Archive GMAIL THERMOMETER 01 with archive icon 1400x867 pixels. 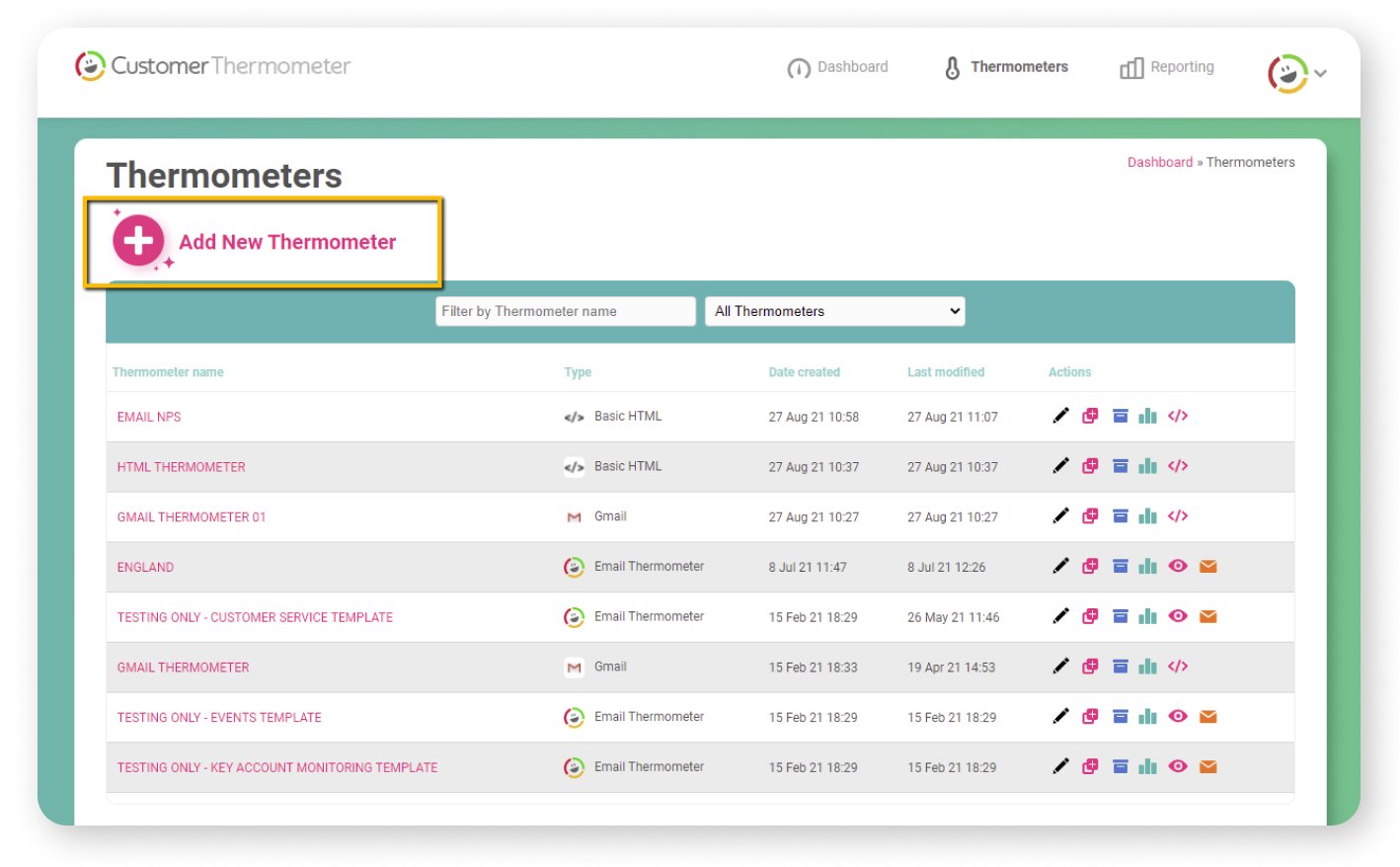pos(1120,515)
